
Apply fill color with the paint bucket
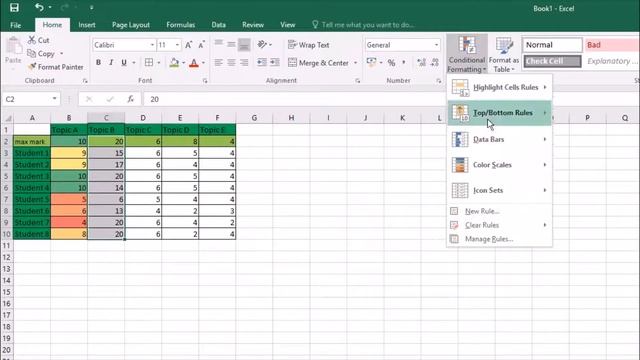174,62
